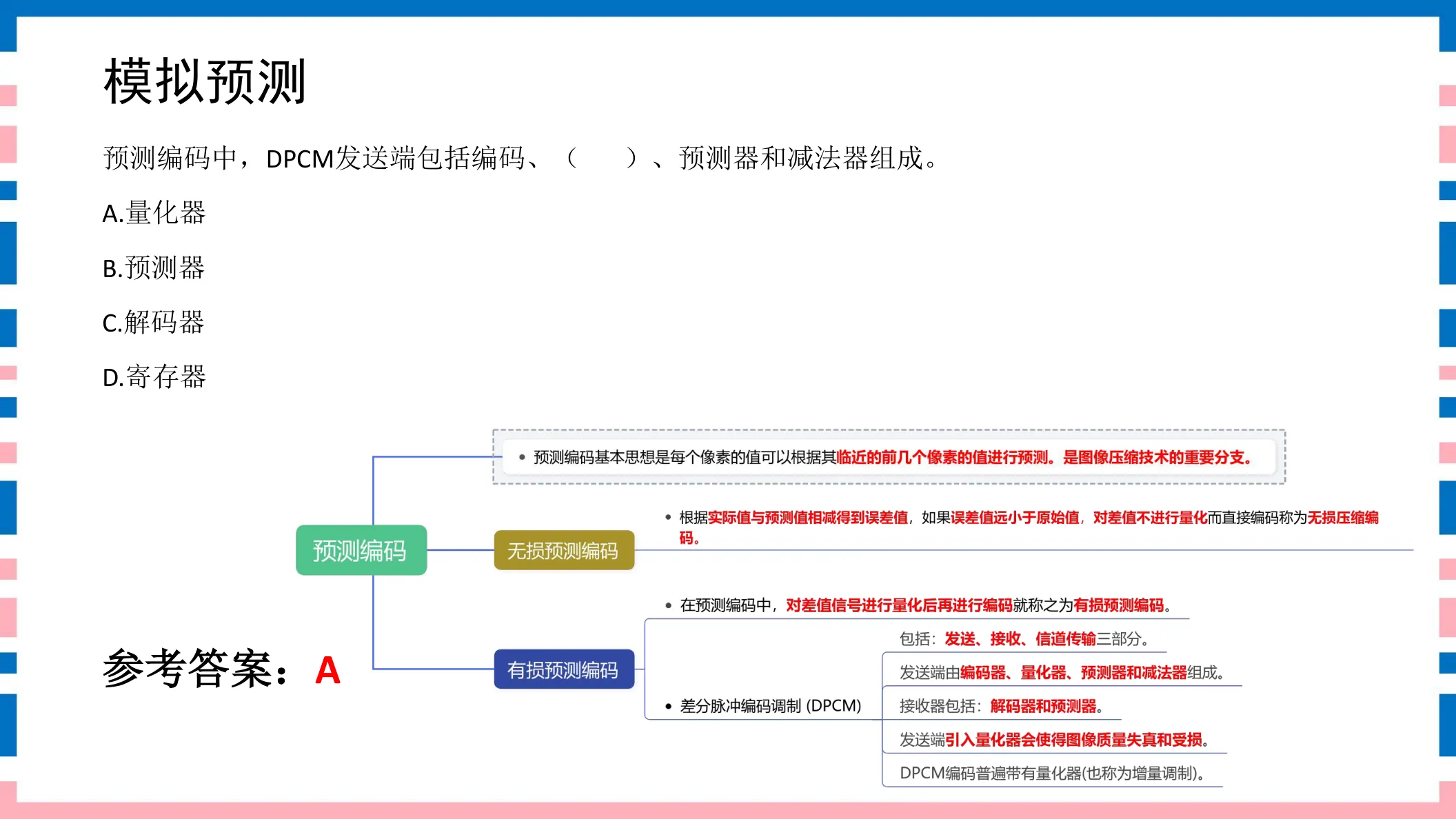Click the DPCM编码普遍带有量化器 line
1456x819 pixels.
coord(1053,774)
